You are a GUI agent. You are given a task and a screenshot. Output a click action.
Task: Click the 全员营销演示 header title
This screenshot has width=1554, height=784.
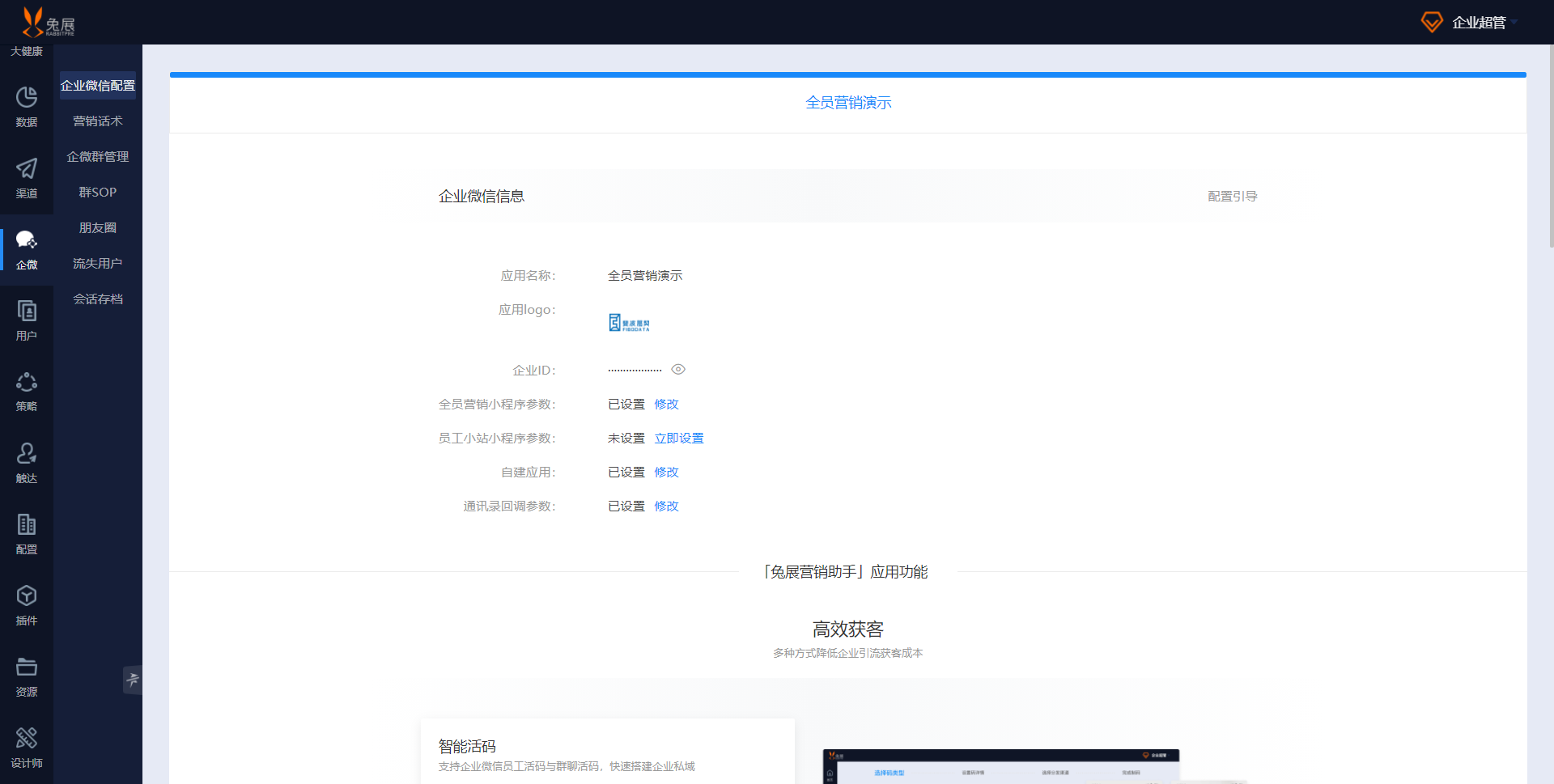[x=848, y=103]
